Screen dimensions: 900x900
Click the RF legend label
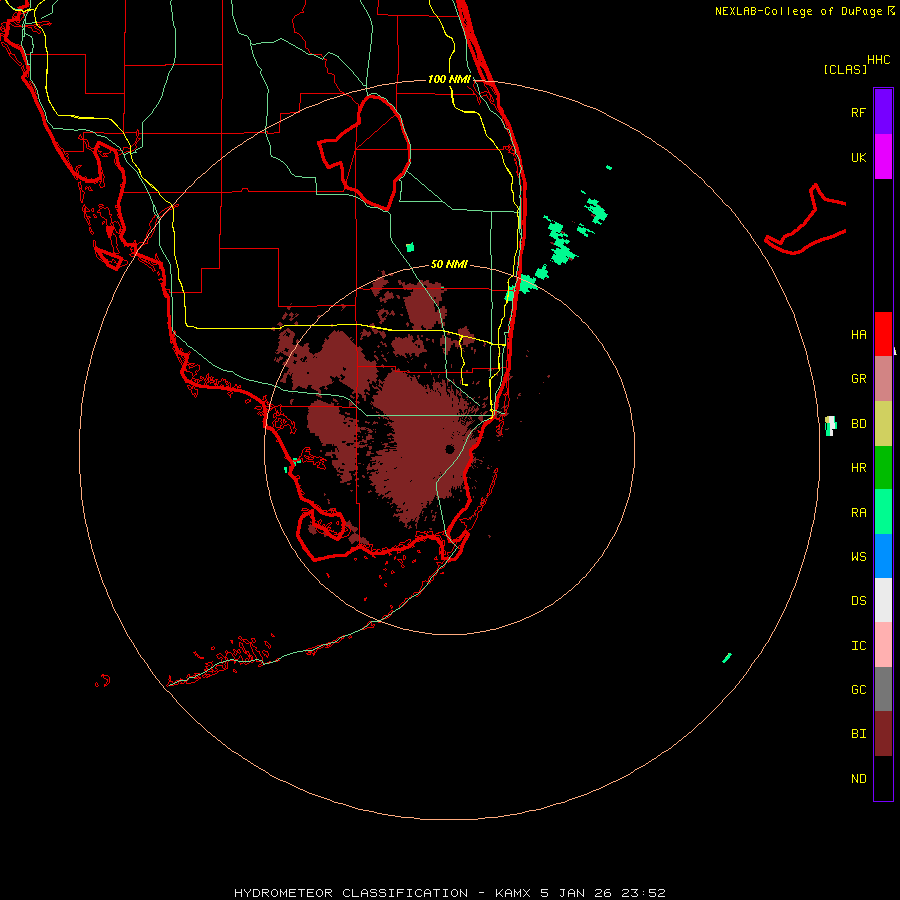pos(858,112)
